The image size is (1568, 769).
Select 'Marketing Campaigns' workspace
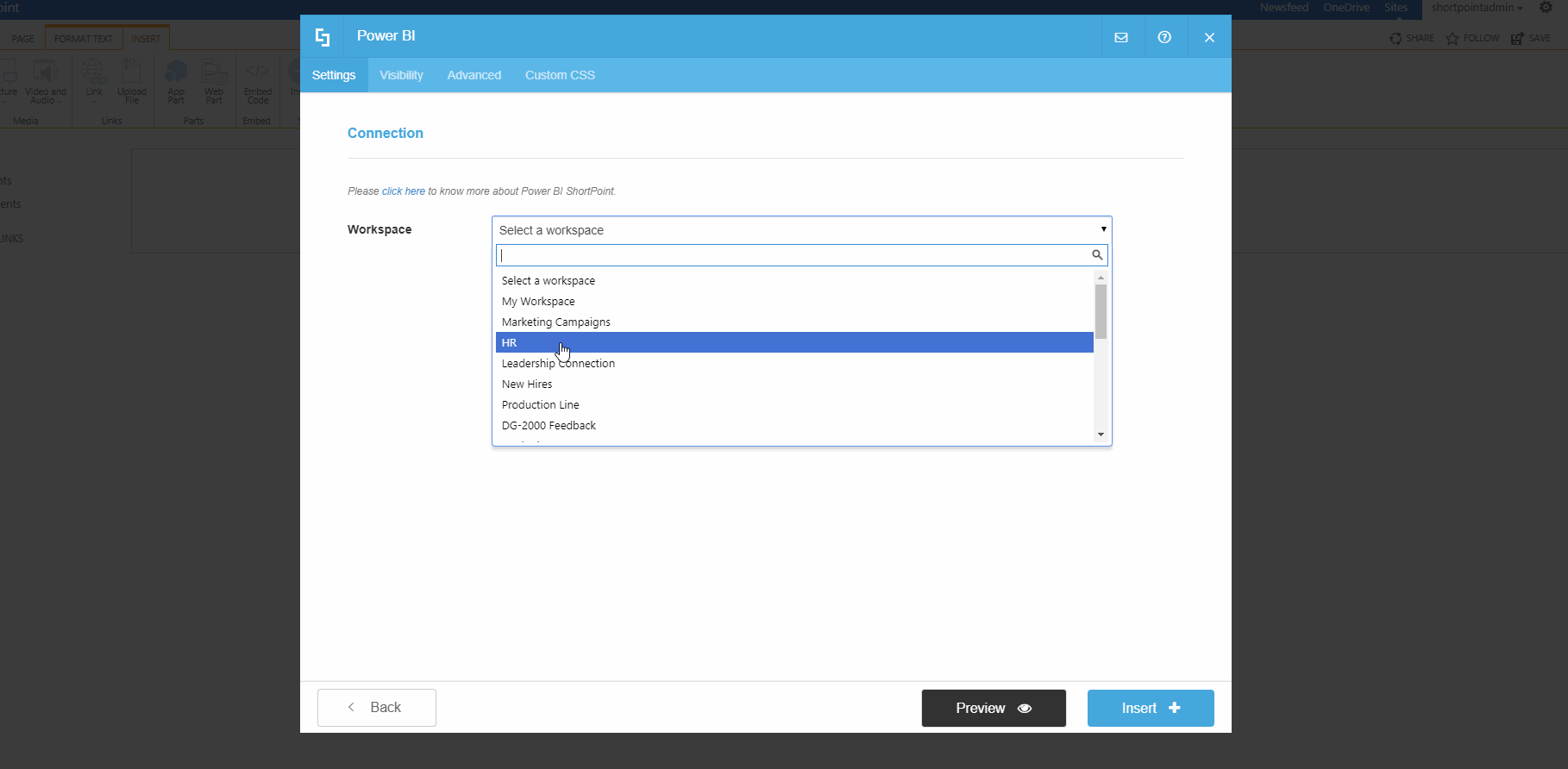tap(794, 322)
